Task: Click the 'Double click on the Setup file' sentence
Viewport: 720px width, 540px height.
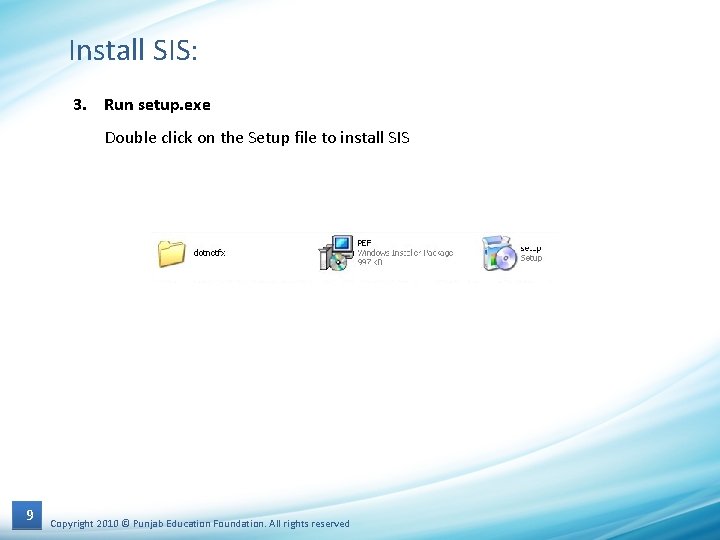Action: point(257,137)
